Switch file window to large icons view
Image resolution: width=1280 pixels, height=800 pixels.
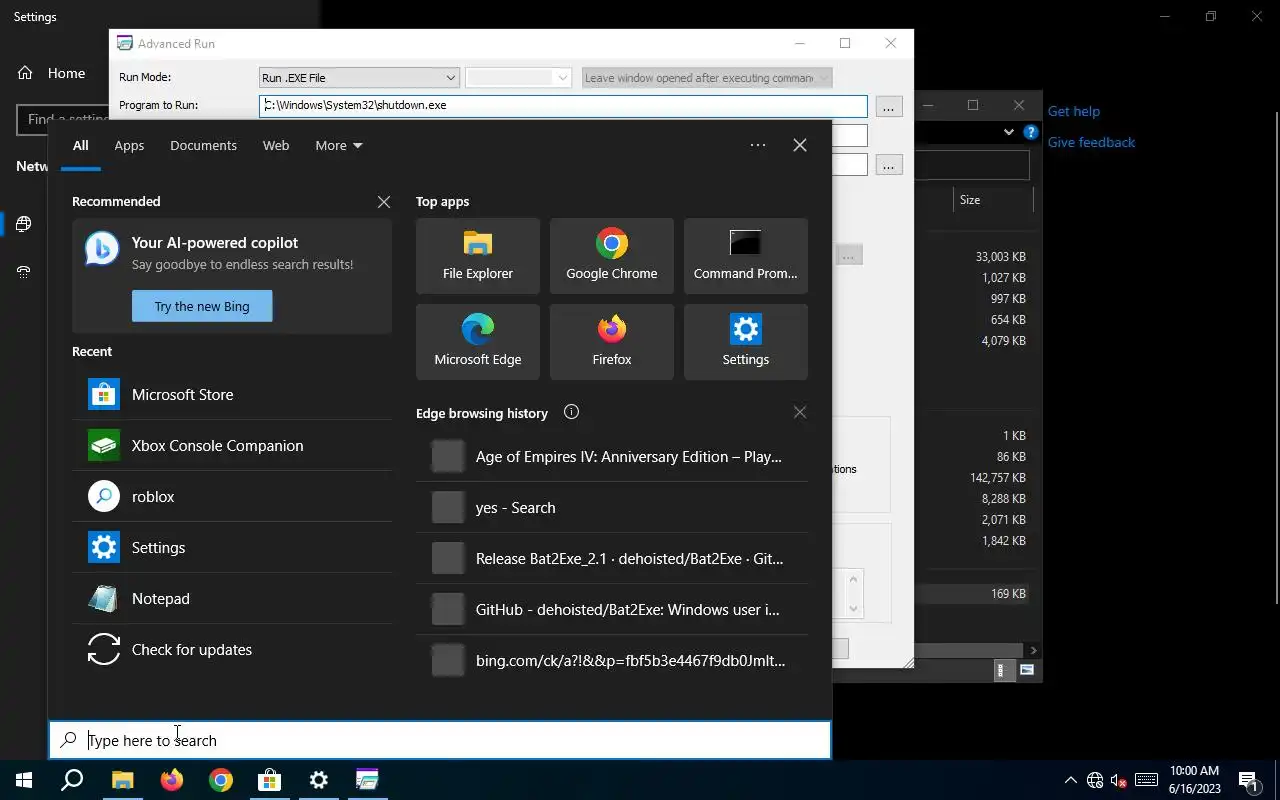click(x=1027, y=670)
